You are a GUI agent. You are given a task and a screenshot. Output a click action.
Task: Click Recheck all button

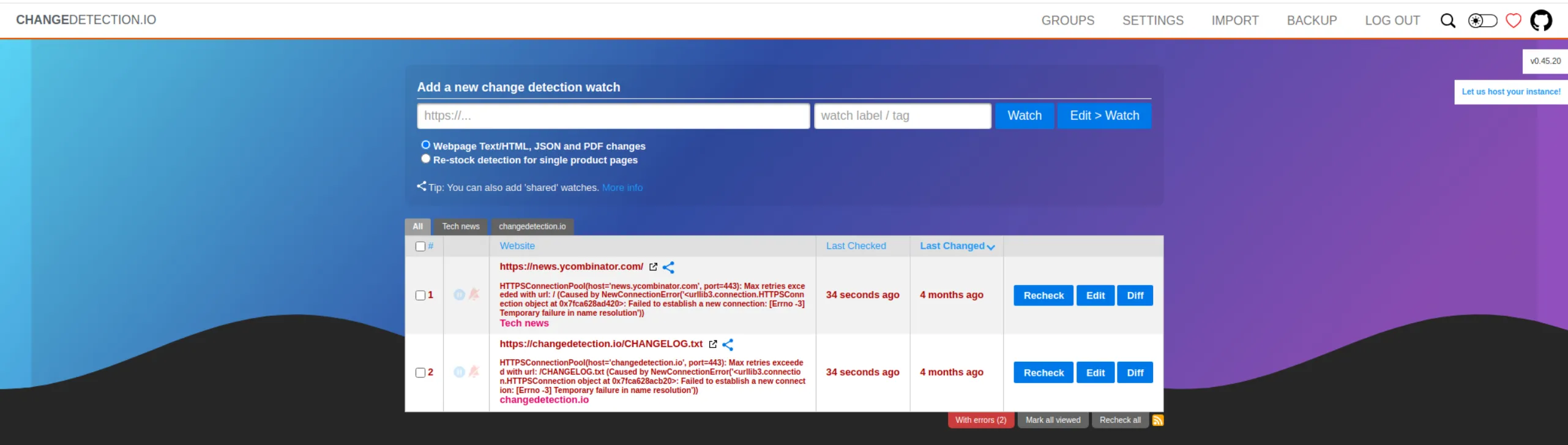[1119, 420]
